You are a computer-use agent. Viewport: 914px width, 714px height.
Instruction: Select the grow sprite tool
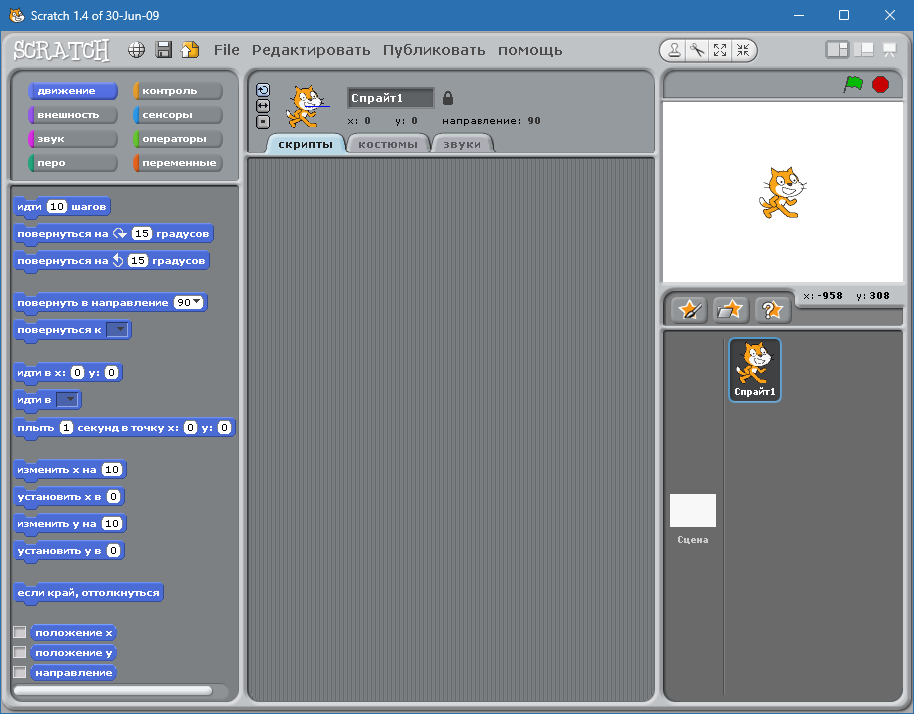click(721, 50)
